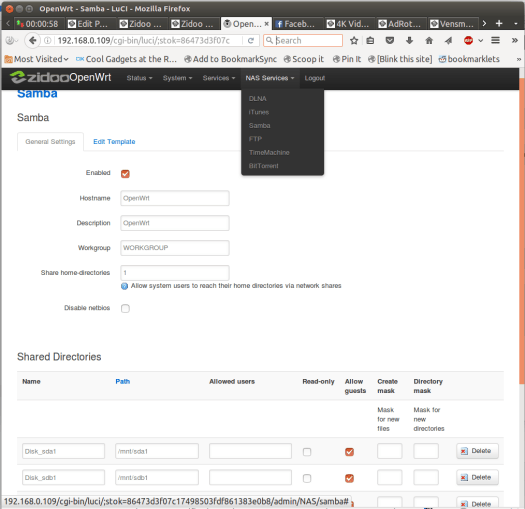Click the Firefox back arrow button
Screen dimensions: 525x509
[x=32, y=41]
